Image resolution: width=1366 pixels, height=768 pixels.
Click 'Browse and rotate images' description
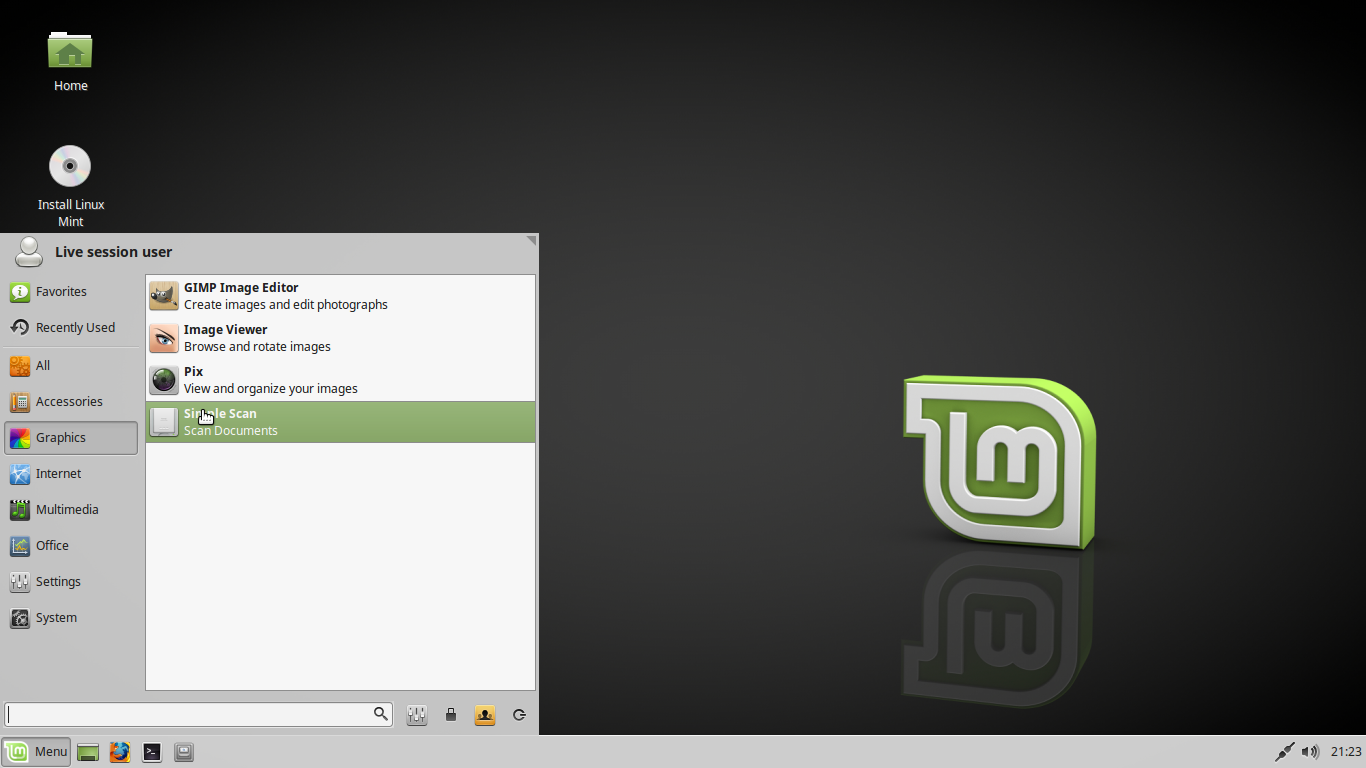pyautogui.click(x=257, y=347)
